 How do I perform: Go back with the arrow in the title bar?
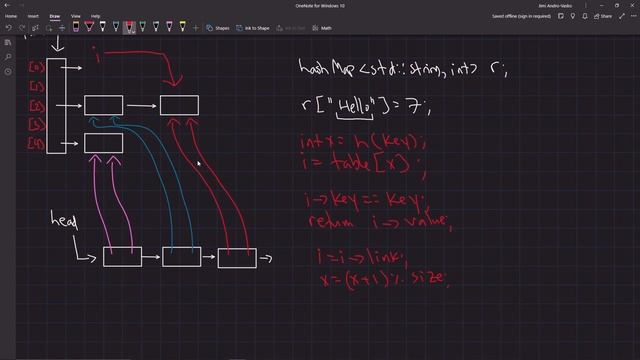click(7, 5)
